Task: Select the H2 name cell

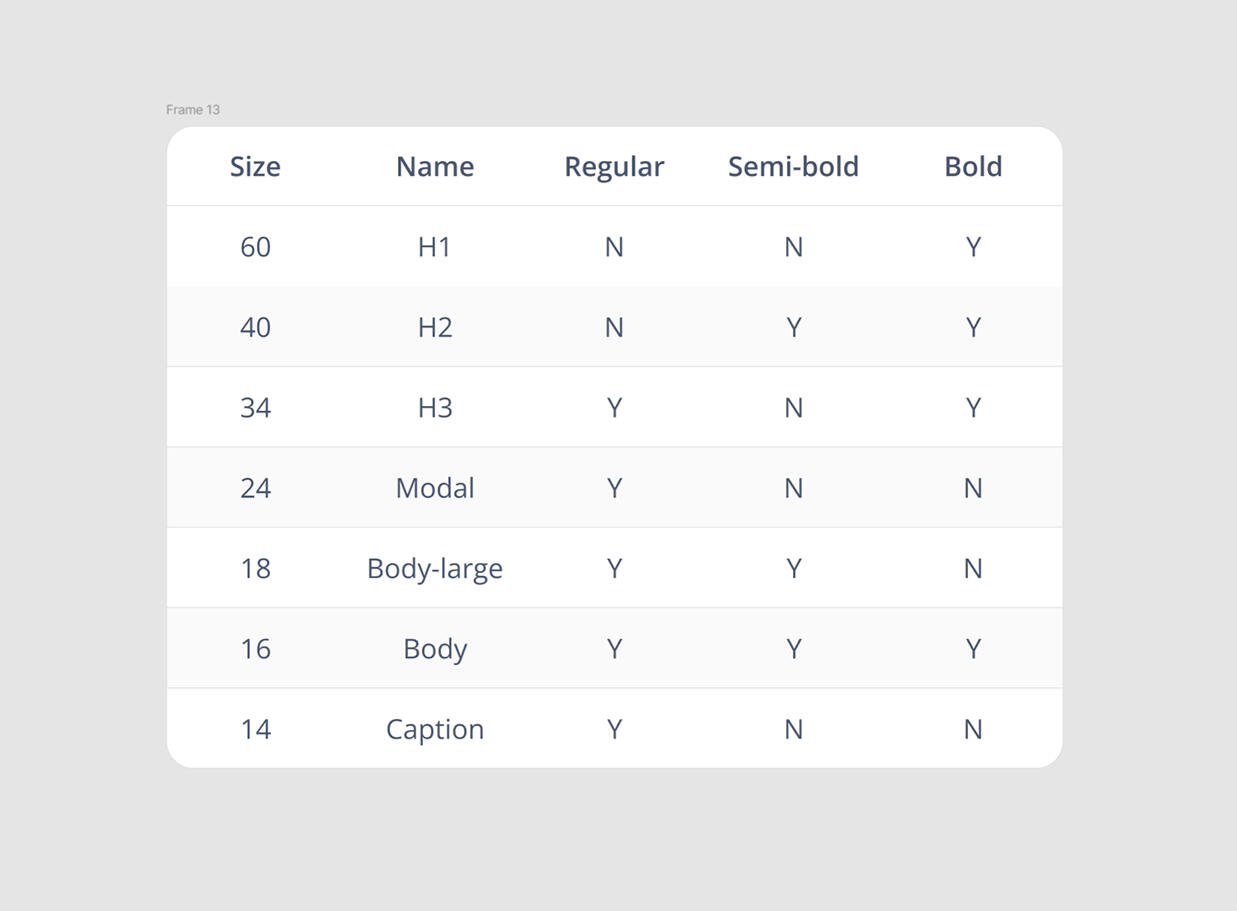Action: 435,327
